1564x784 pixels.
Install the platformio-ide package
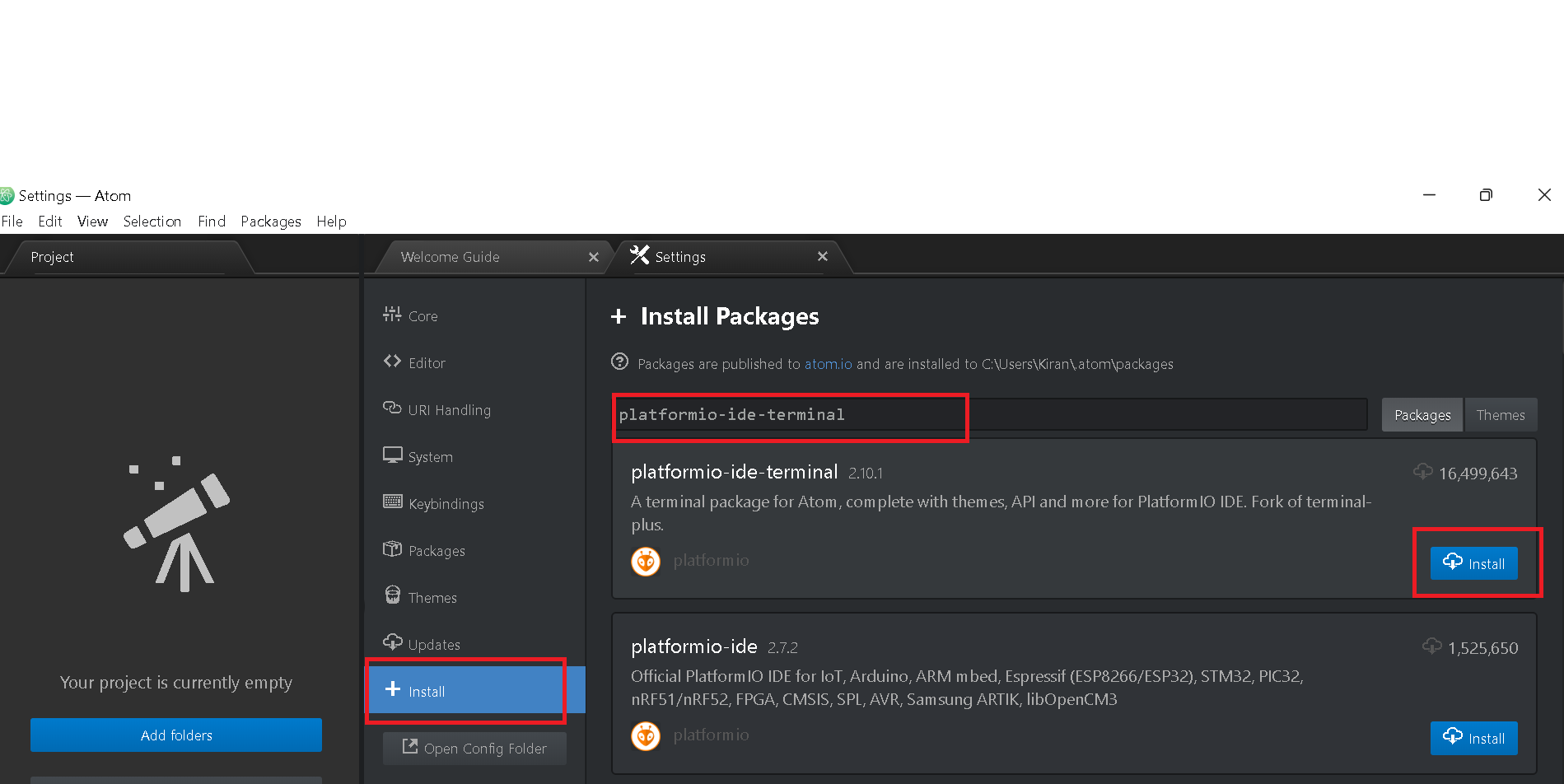click(x=1473, y=738)
